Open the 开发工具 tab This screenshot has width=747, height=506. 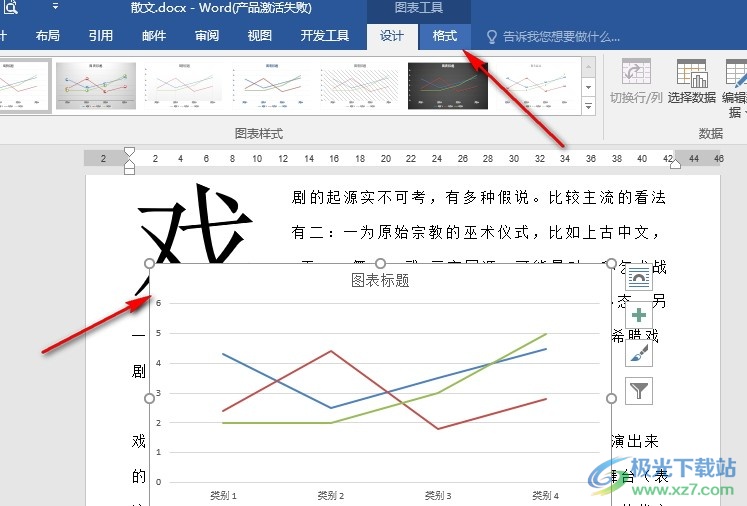[324, 36]
